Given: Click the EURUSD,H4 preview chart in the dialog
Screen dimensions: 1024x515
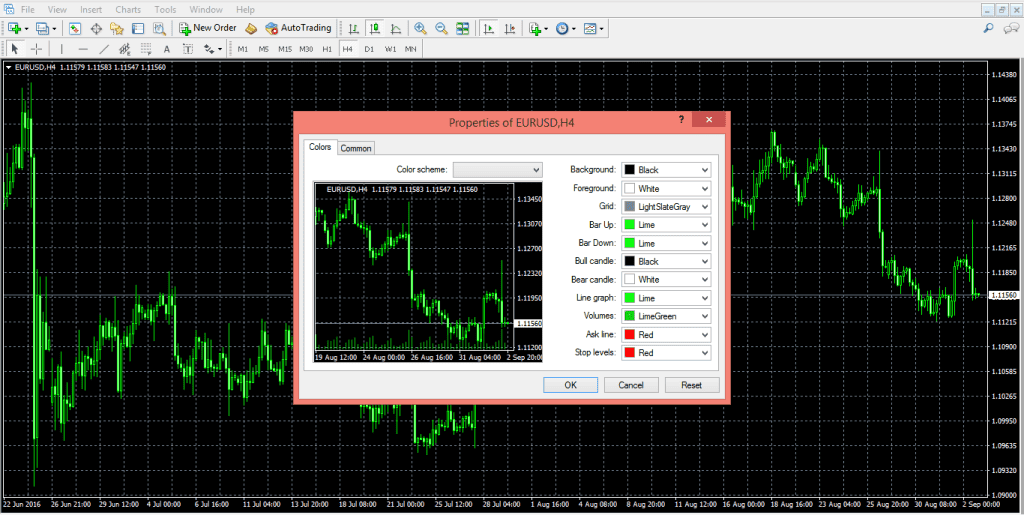Looking at the screenshot, I should tap(428, 273).
